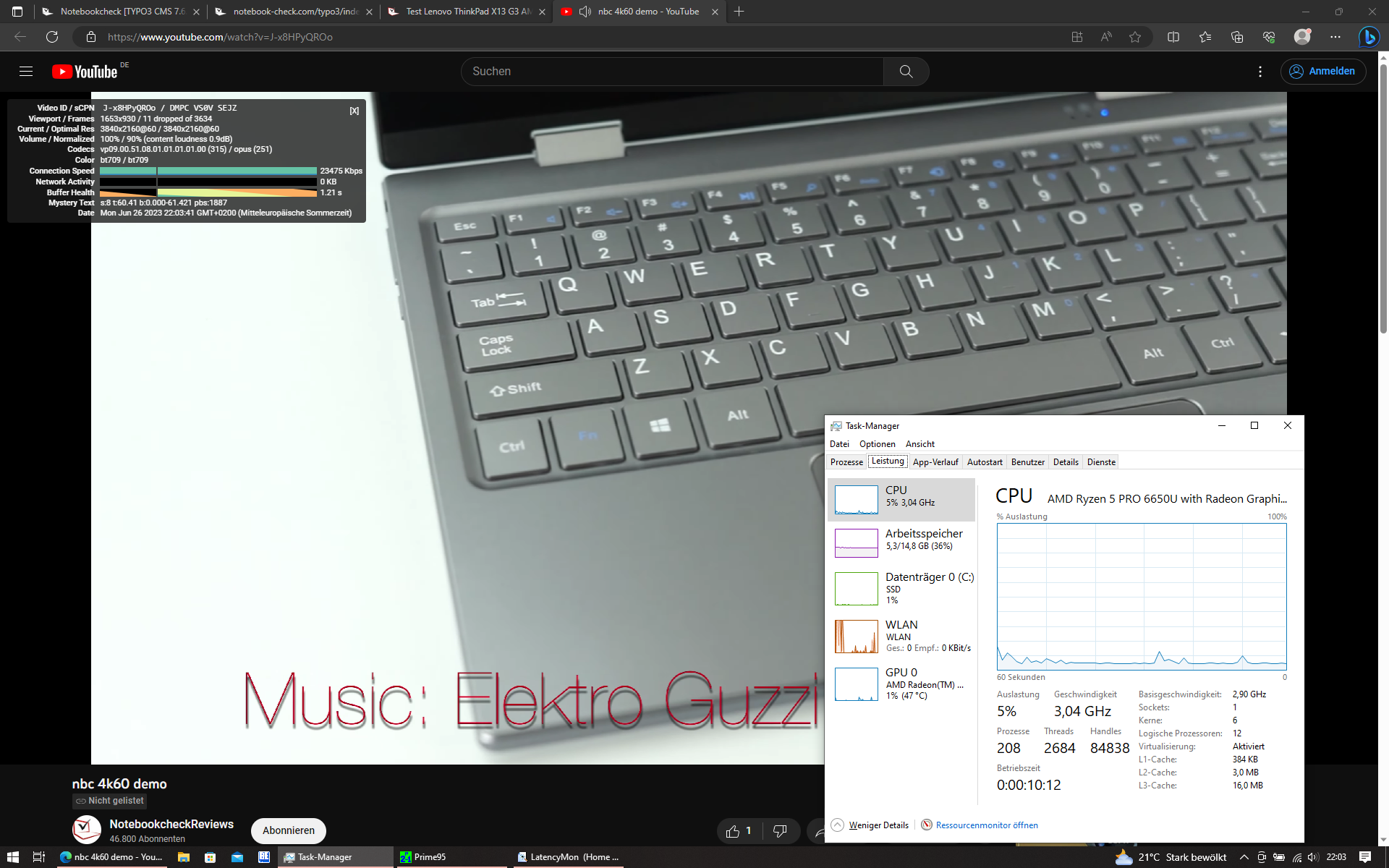
Task: Open the Edge tab actions menu
Action: pos(17,12)
